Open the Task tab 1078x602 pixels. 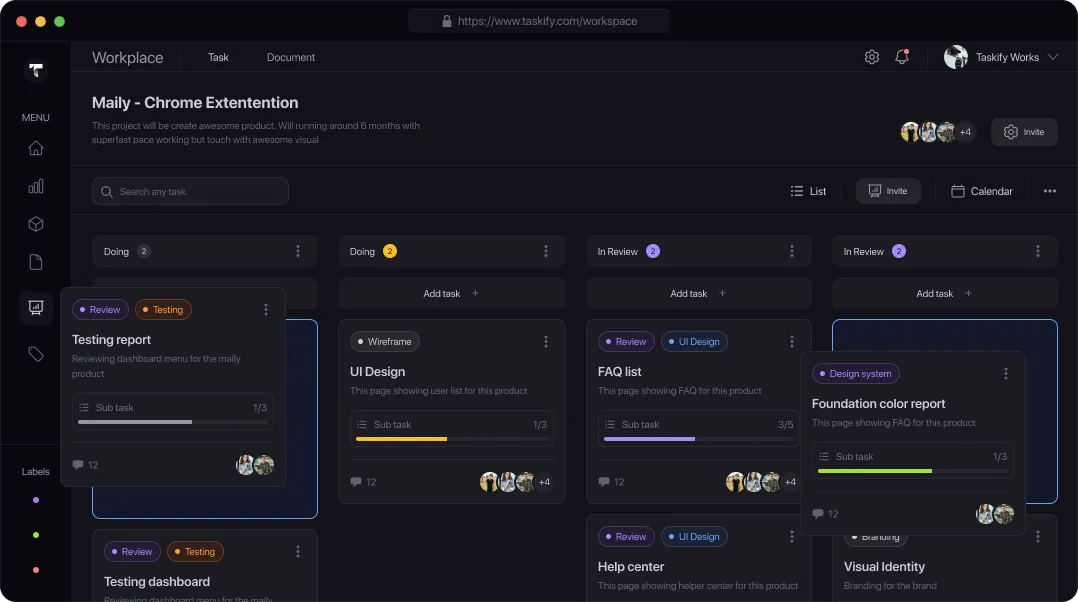coord(218,57)
